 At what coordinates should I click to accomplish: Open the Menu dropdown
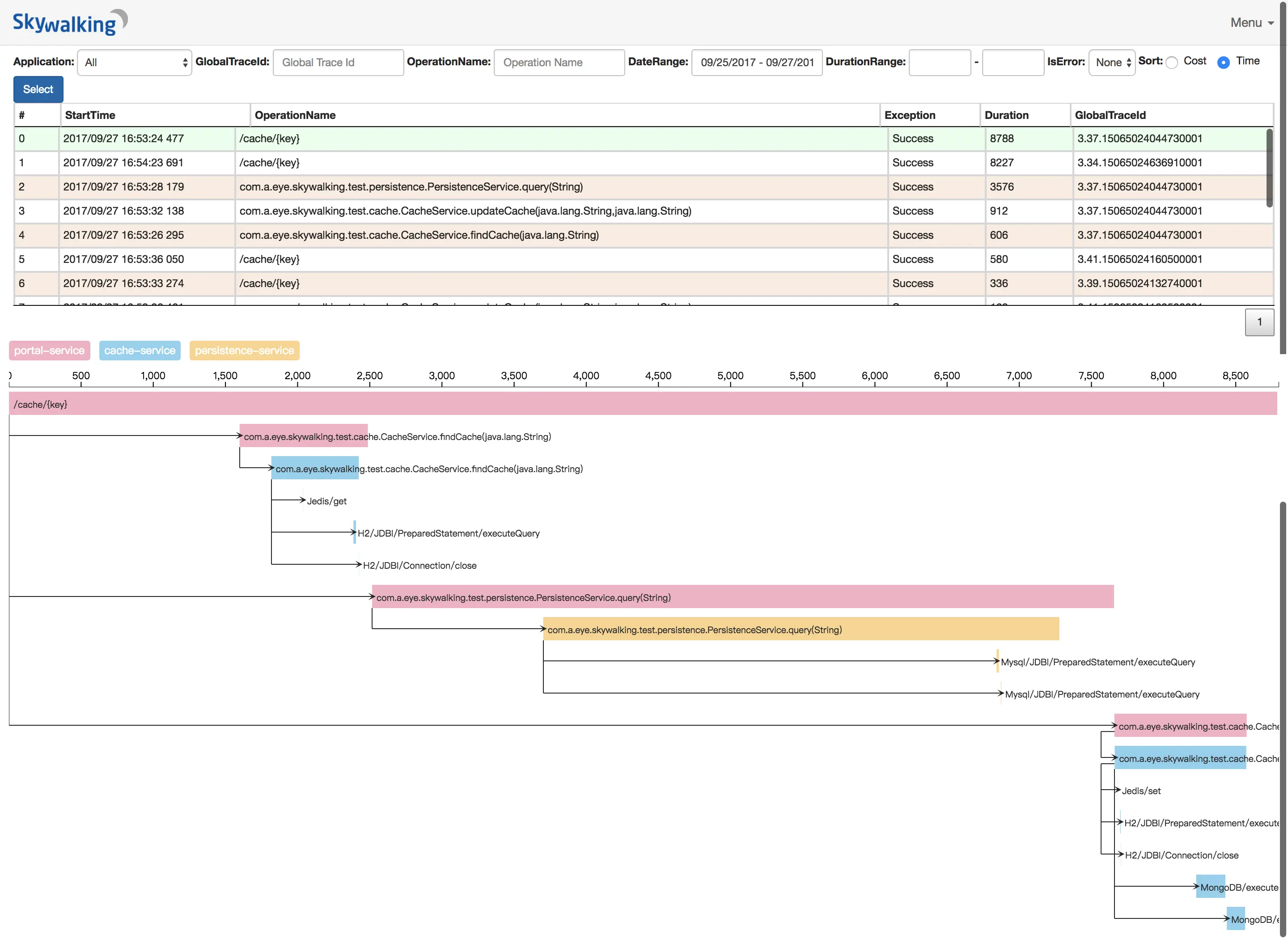1250,23
